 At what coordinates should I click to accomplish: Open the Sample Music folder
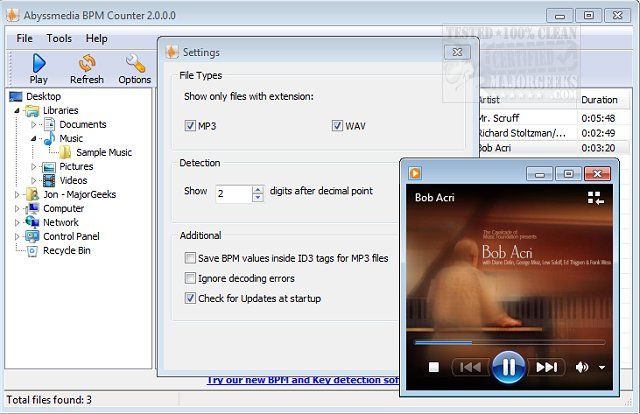click(x=104, y=153)
